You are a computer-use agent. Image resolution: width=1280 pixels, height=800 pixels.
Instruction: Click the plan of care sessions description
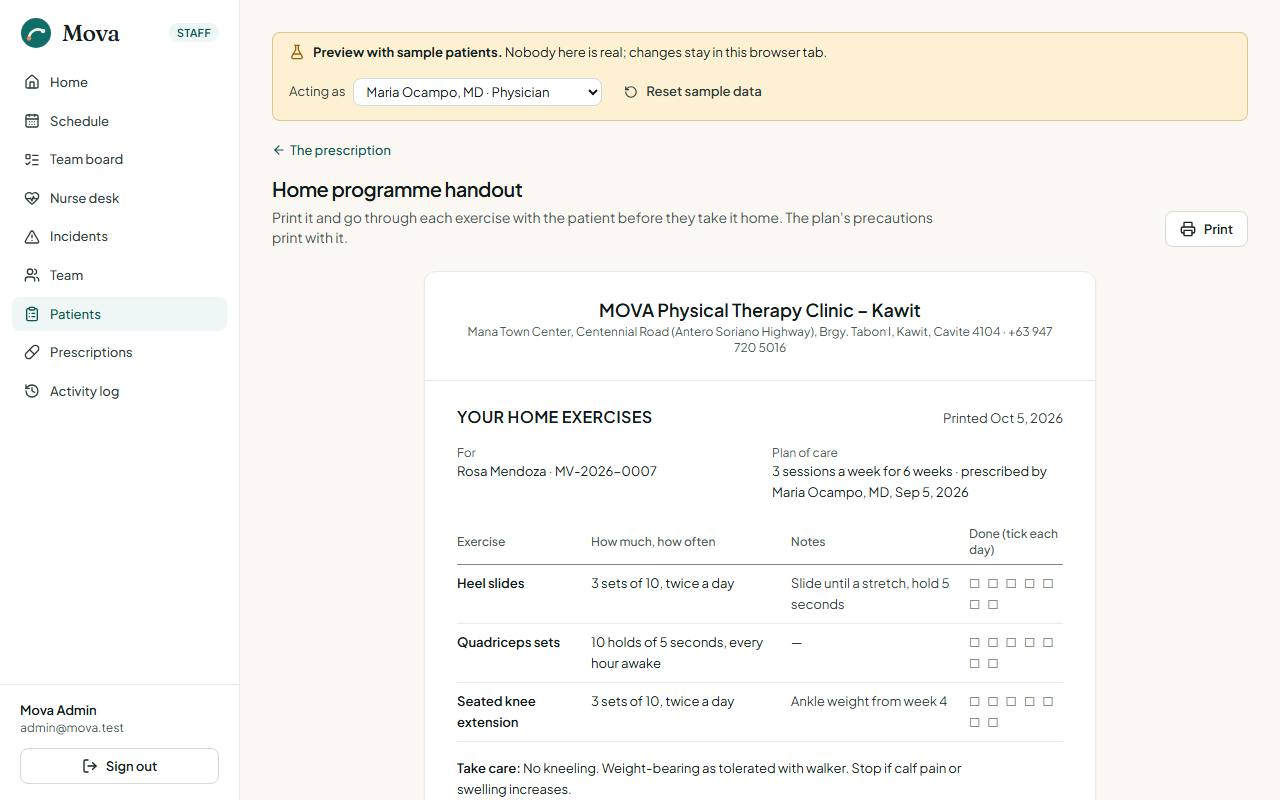910,481
